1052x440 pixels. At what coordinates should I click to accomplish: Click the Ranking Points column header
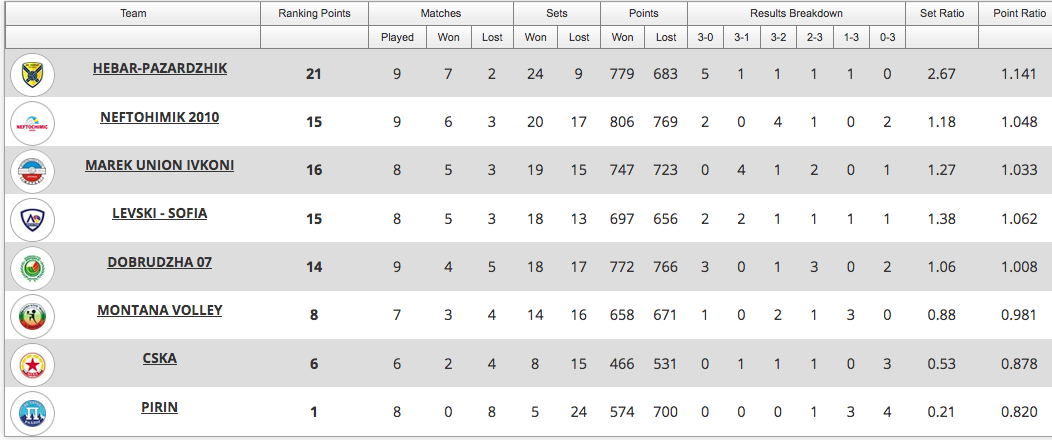(x=314, y=13)
